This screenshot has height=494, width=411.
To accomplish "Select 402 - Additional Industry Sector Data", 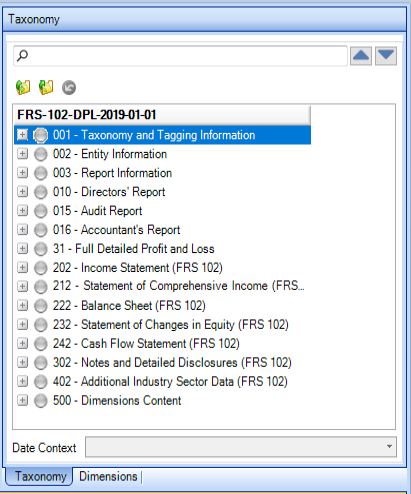I will point(170,381).
